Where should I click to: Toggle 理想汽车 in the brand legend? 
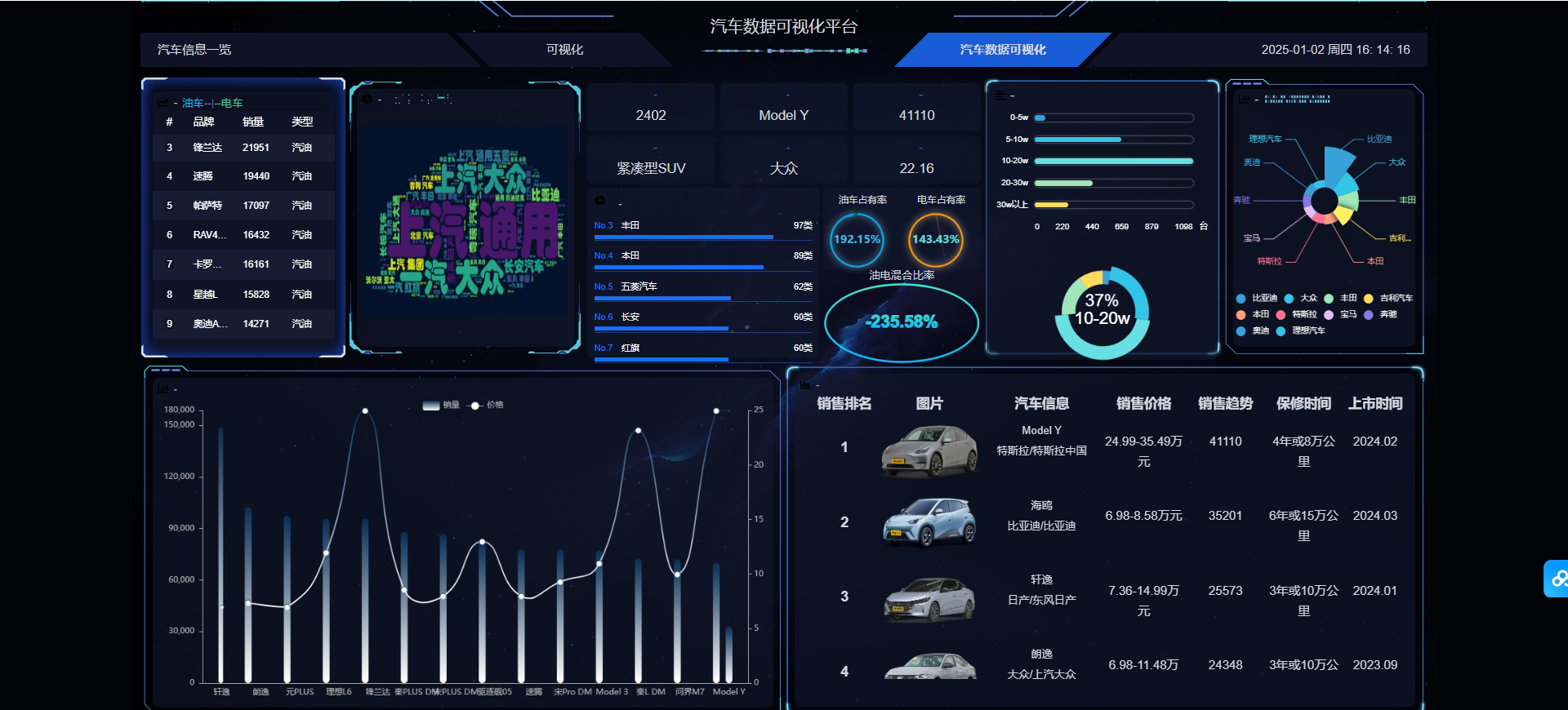(1301, 331)
